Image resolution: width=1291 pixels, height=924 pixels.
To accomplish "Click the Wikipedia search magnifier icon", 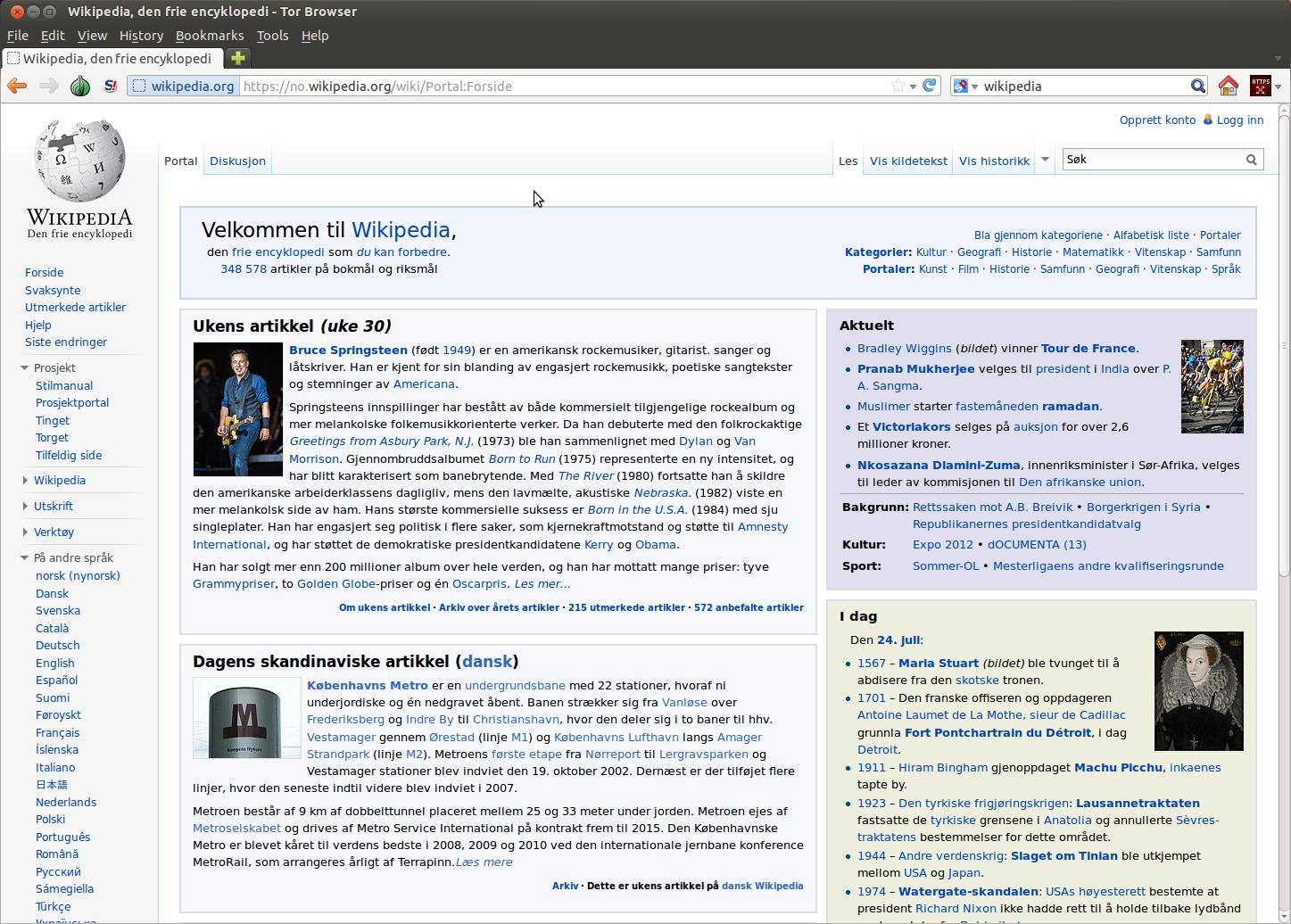I will tap(1251, 160).
